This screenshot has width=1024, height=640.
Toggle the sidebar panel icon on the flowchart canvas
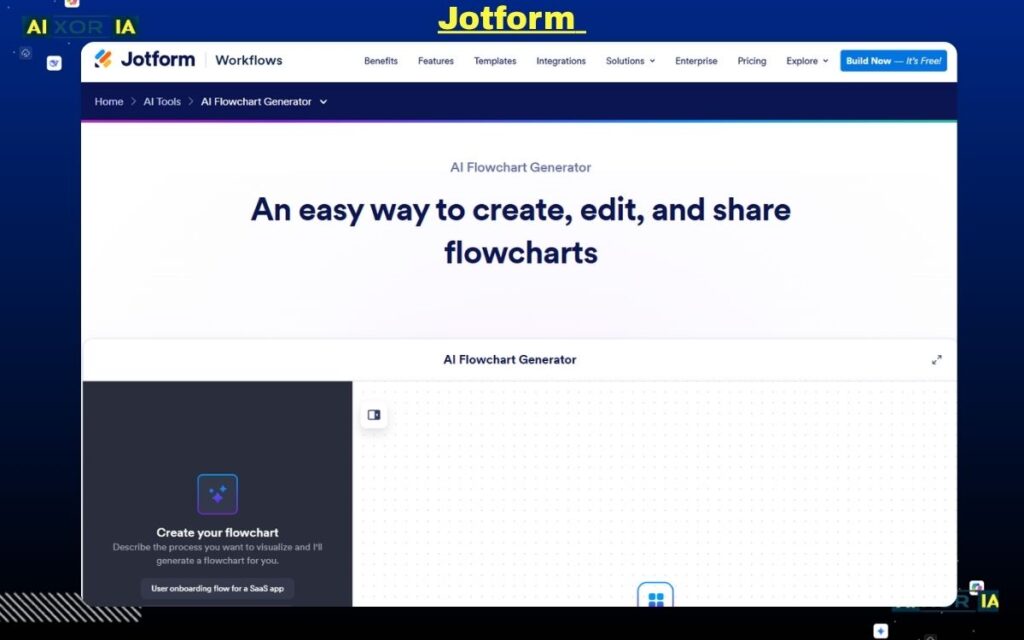373,414
